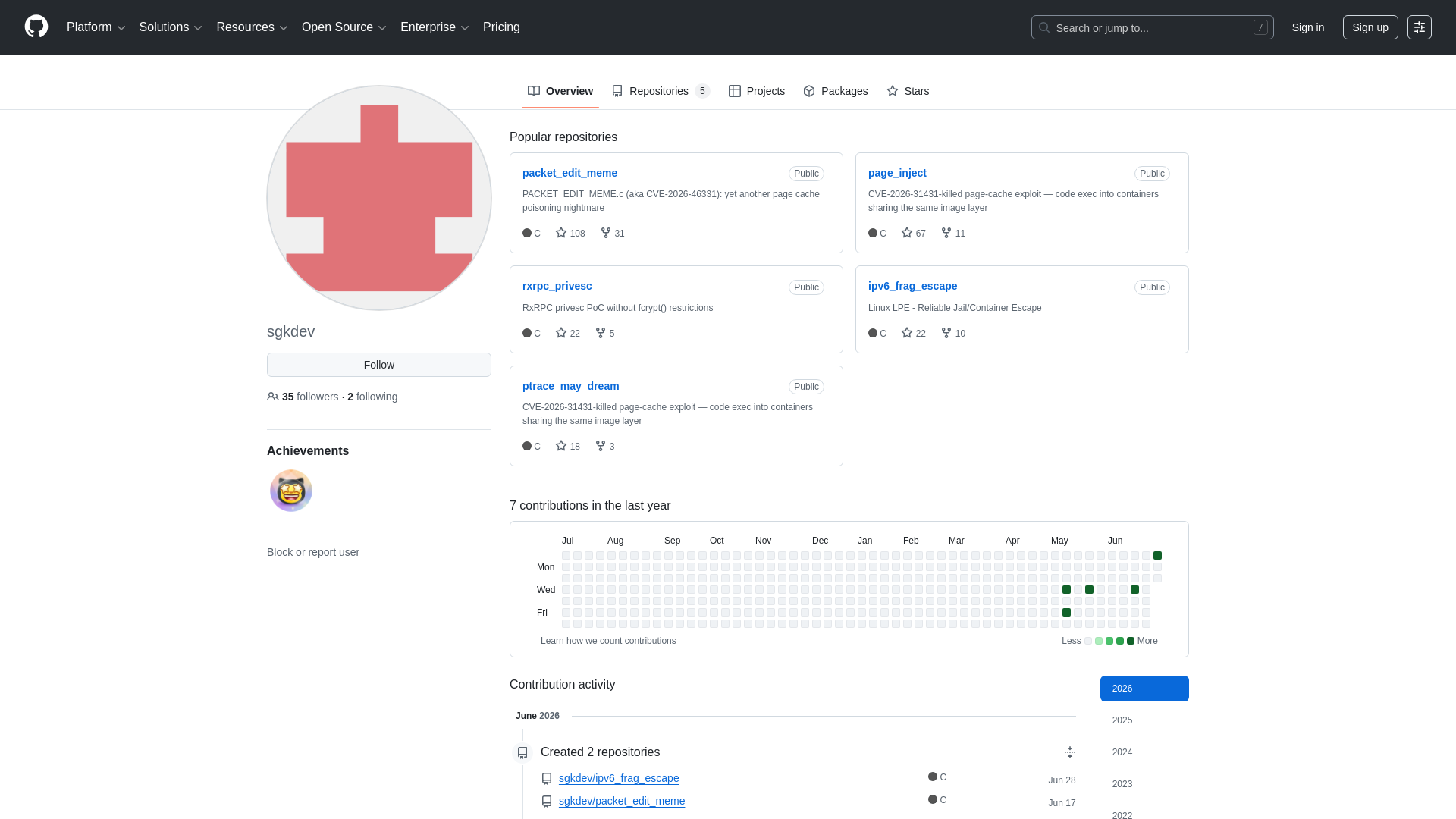Expand the Enterprise menu
Viewport: 1456px width, 819px height.
435,27
